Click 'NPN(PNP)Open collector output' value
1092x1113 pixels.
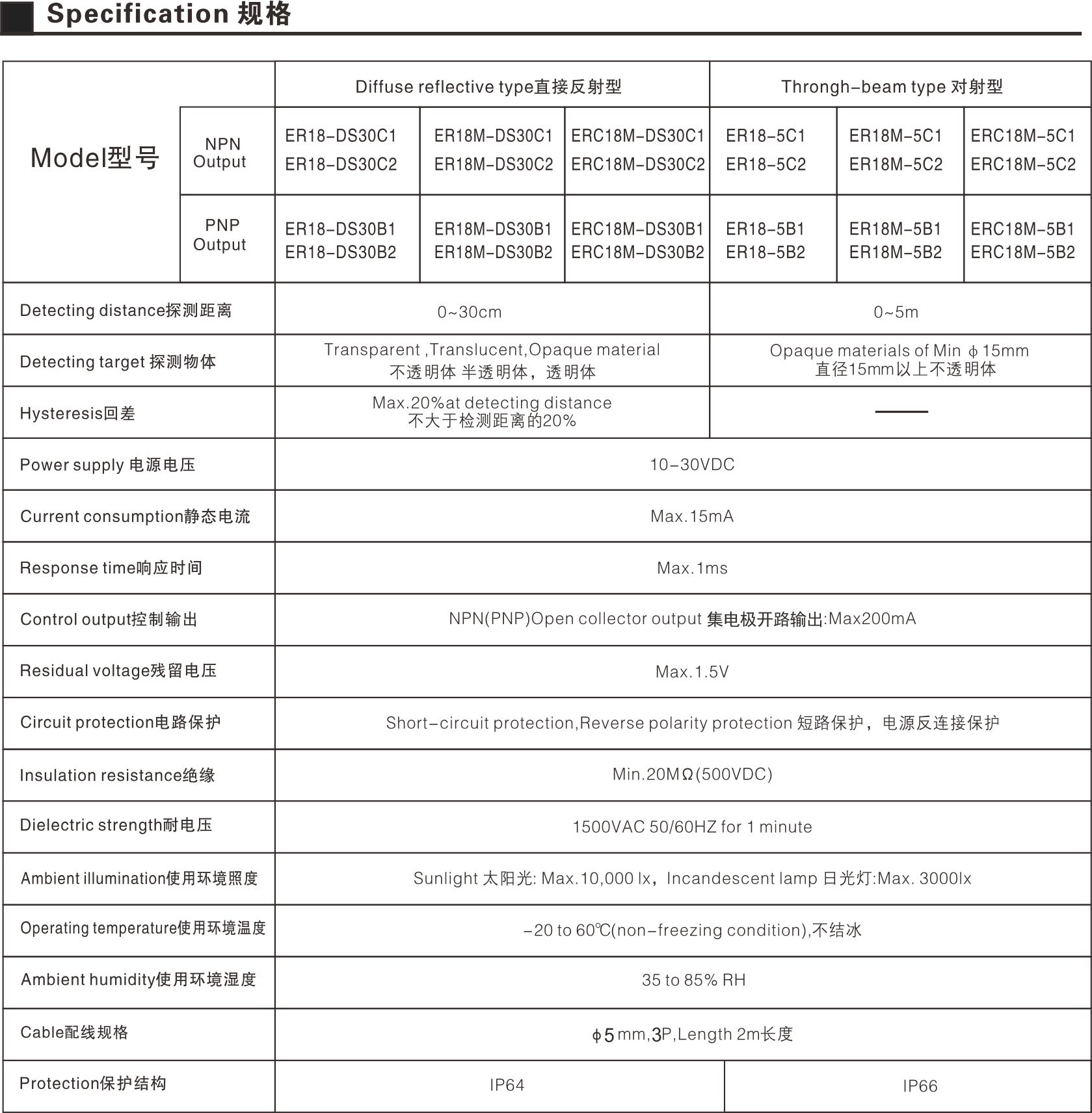576,619
